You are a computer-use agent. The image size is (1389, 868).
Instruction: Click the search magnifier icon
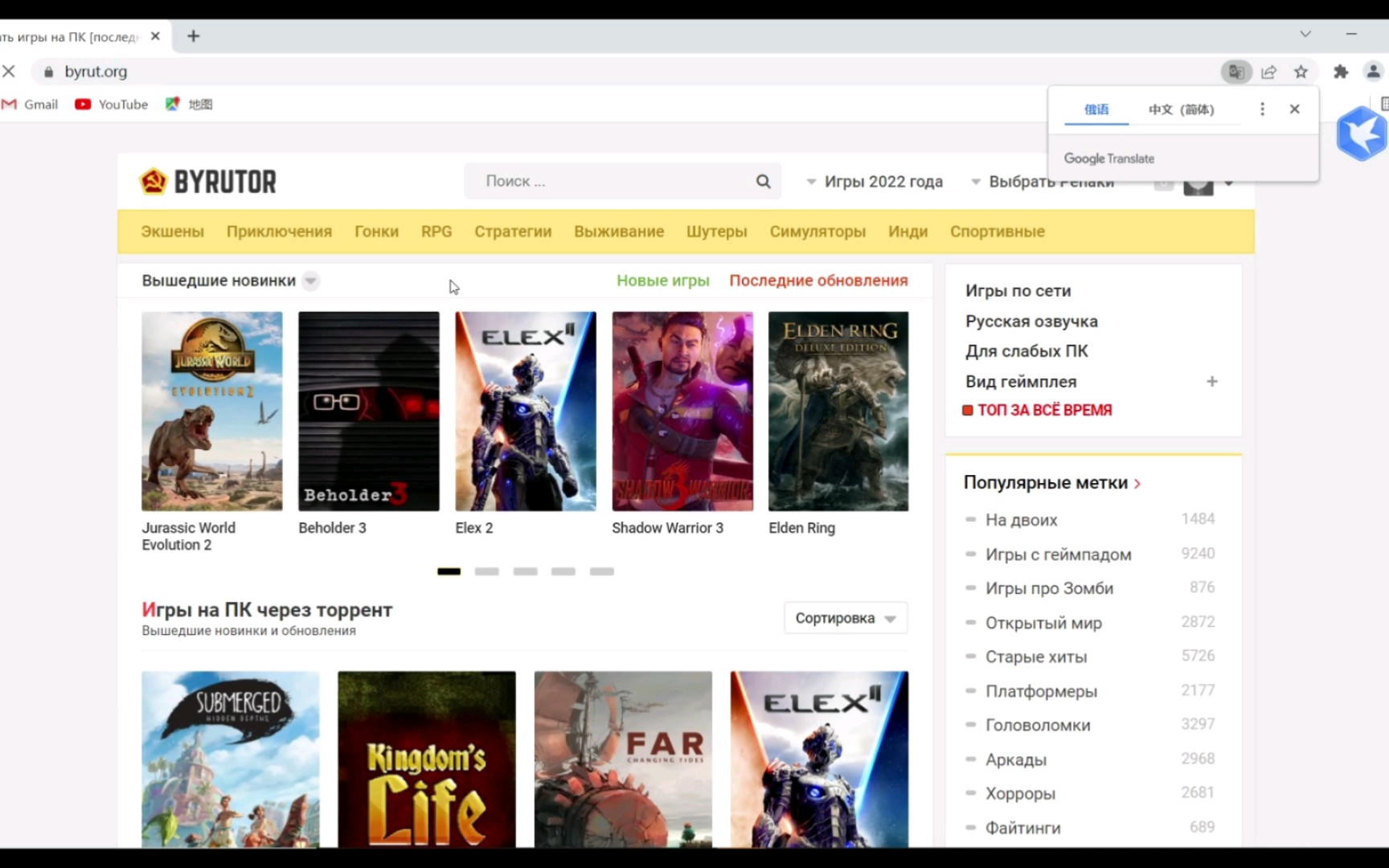click(763, 181)
